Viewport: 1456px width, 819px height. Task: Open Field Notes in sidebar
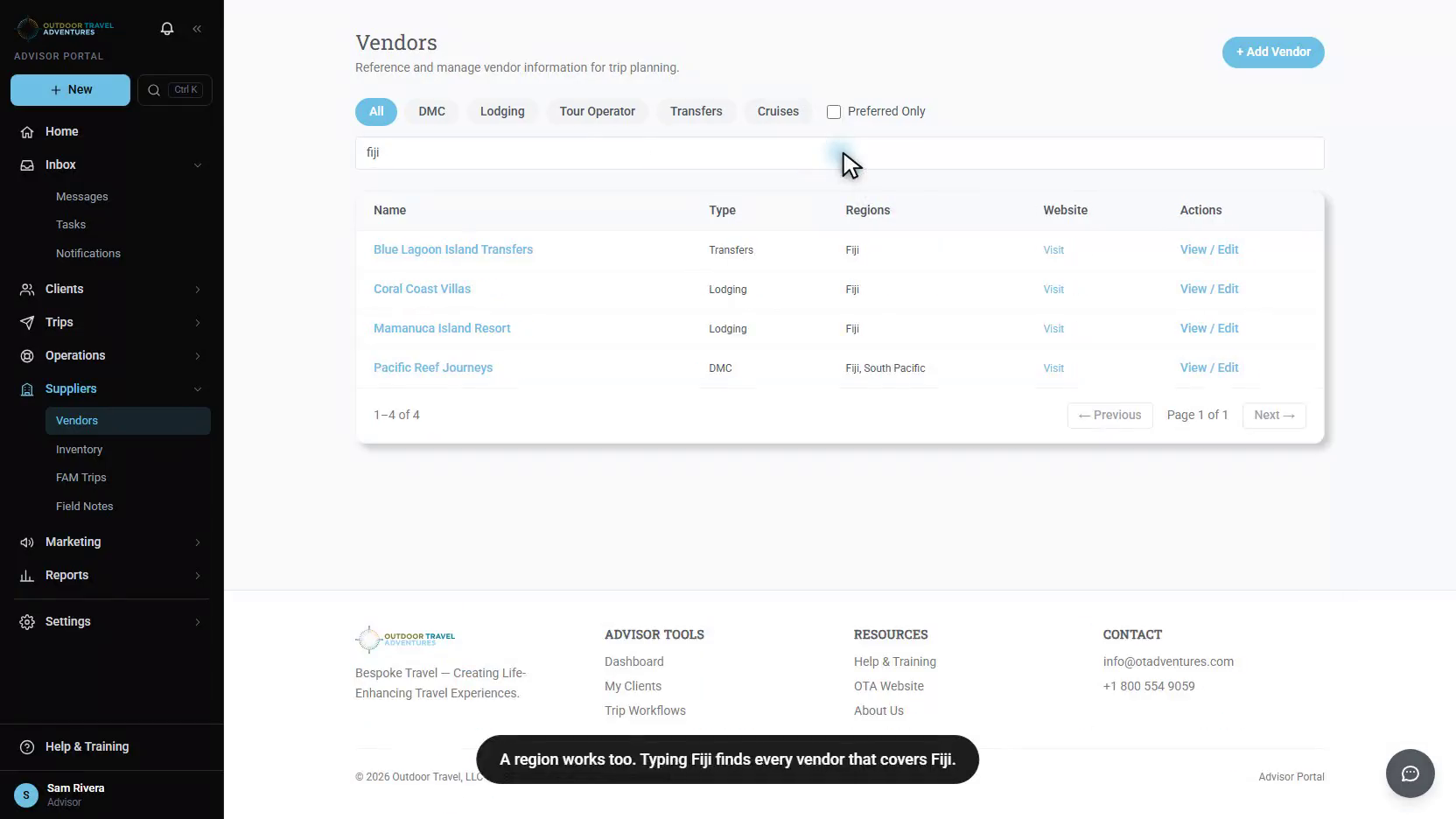[85, 507]
